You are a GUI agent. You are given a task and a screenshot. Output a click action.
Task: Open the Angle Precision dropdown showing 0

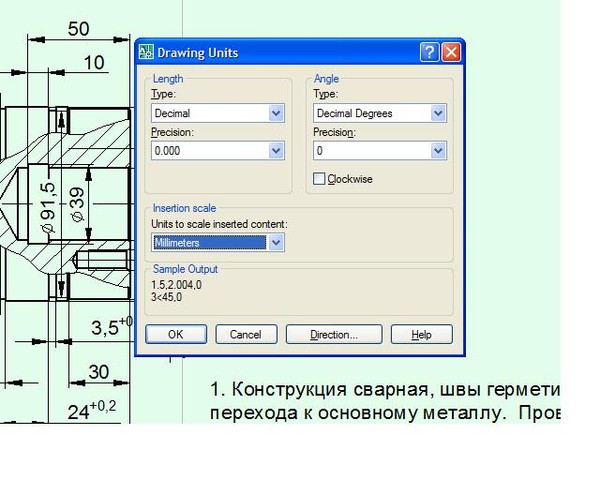(x=380, y=150)
